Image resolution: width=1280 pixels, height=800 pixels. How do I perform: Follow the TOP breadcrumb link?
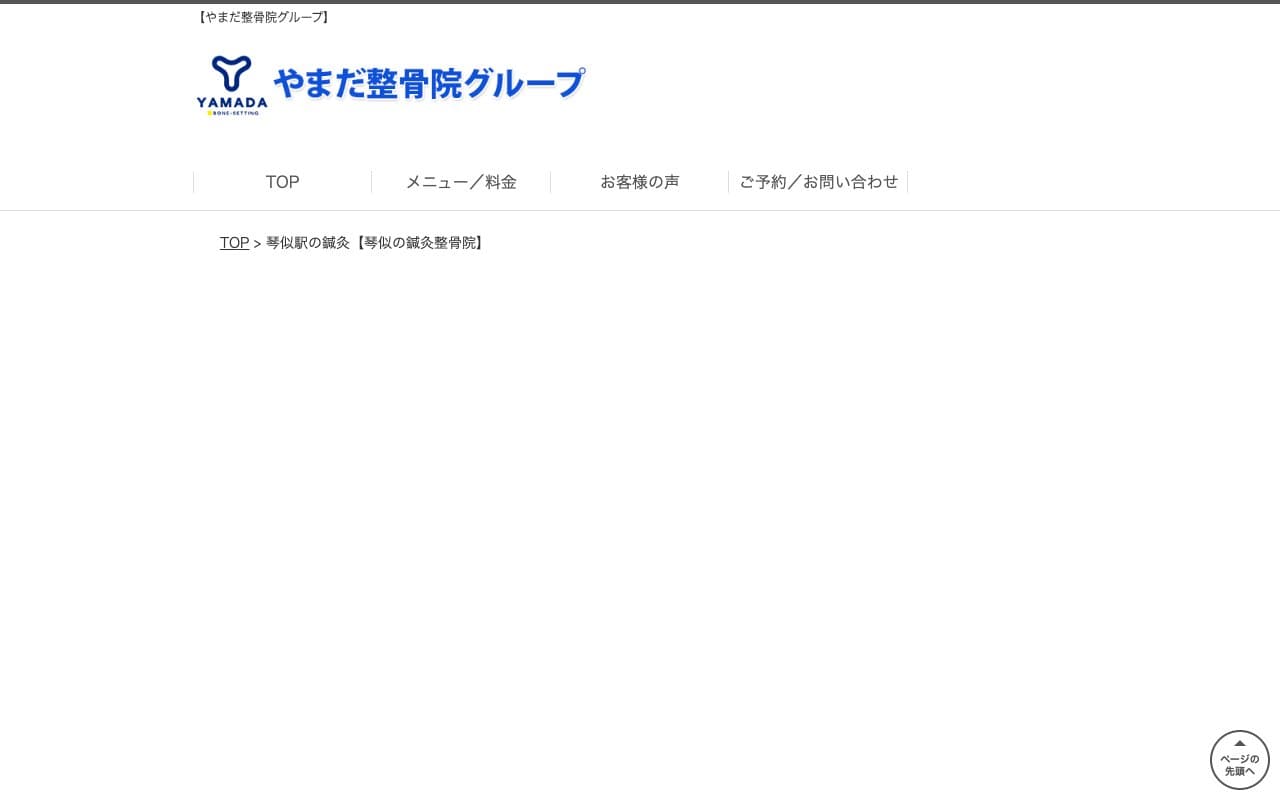[234, 243]
